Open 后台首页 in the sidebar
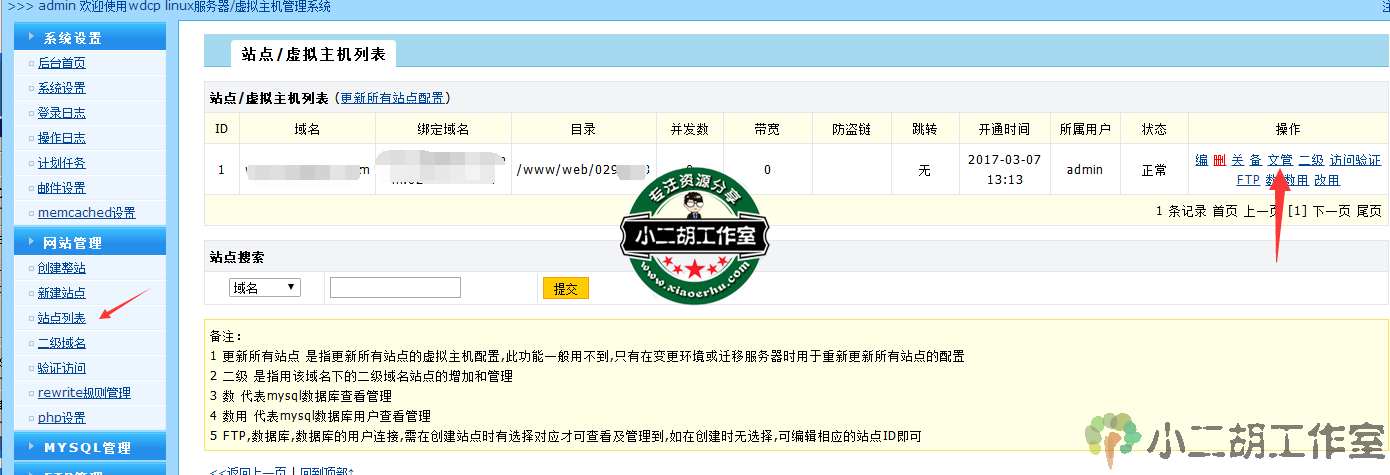Screen dimensions: 1390x475 click(x=62, y=63)
